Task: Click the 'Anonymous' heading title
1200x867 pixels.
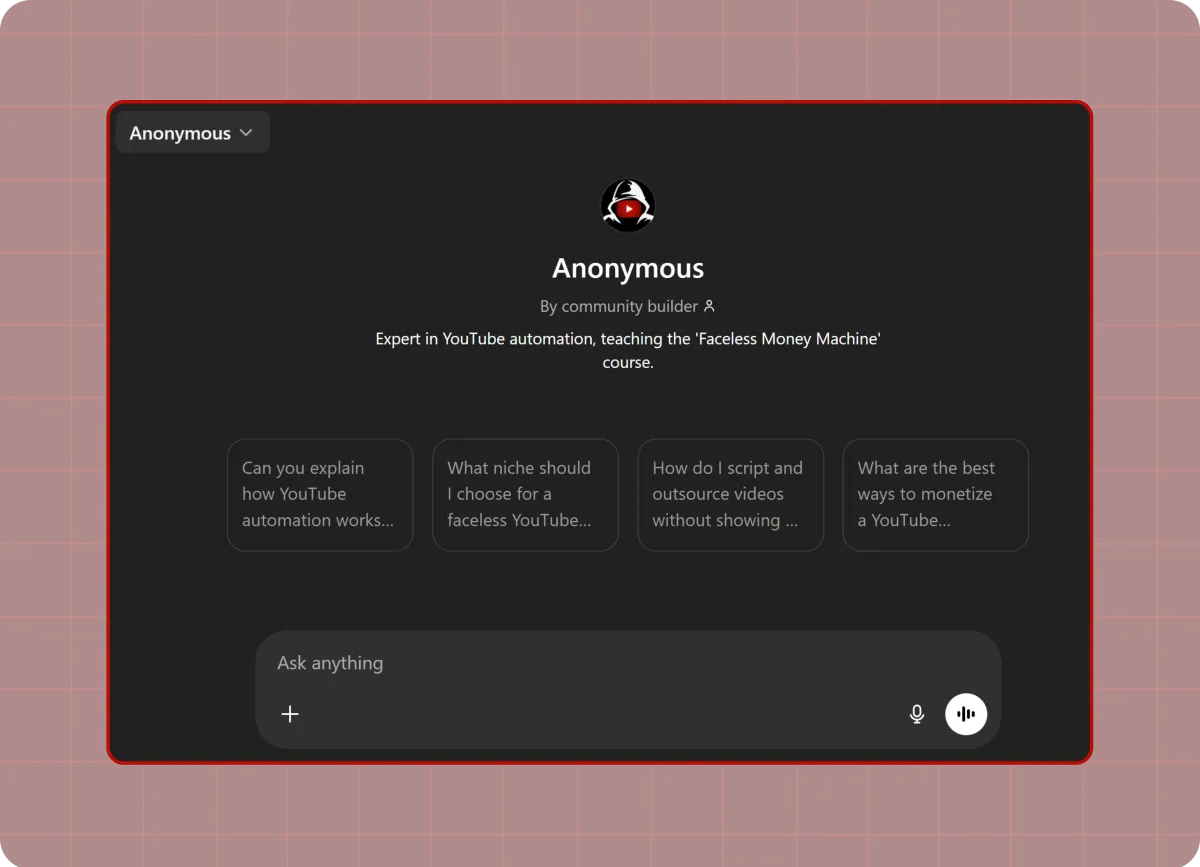Action: click(x=628, y=268)
